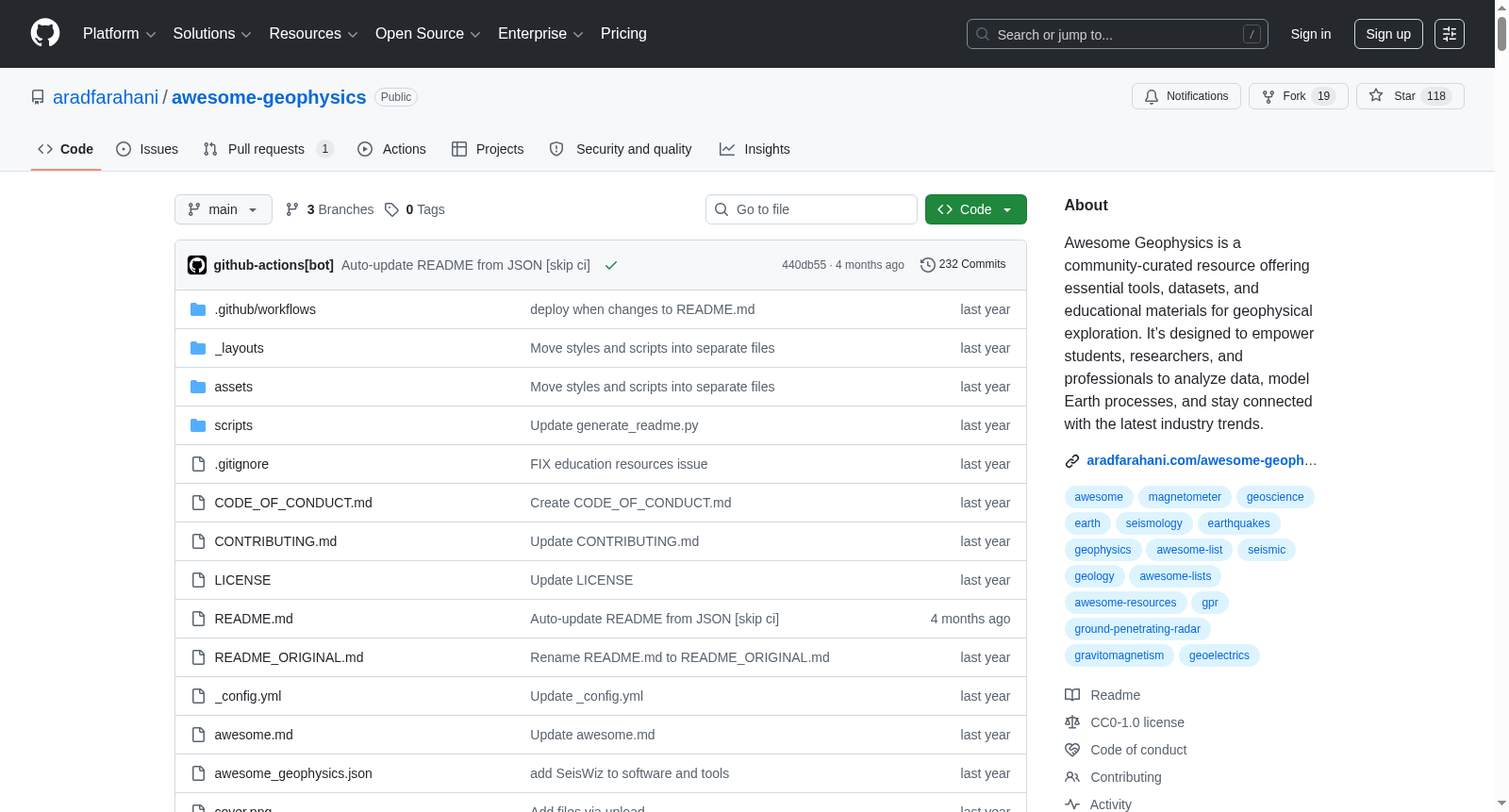
Task: Click the awesome_geophysics.json file icon
Action: pos(198,773)
